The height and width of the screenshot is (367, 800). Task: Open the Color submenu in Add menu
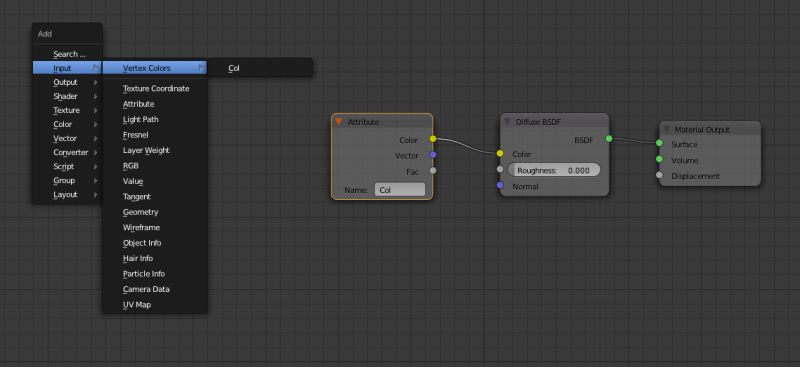(x=67, y=124)
